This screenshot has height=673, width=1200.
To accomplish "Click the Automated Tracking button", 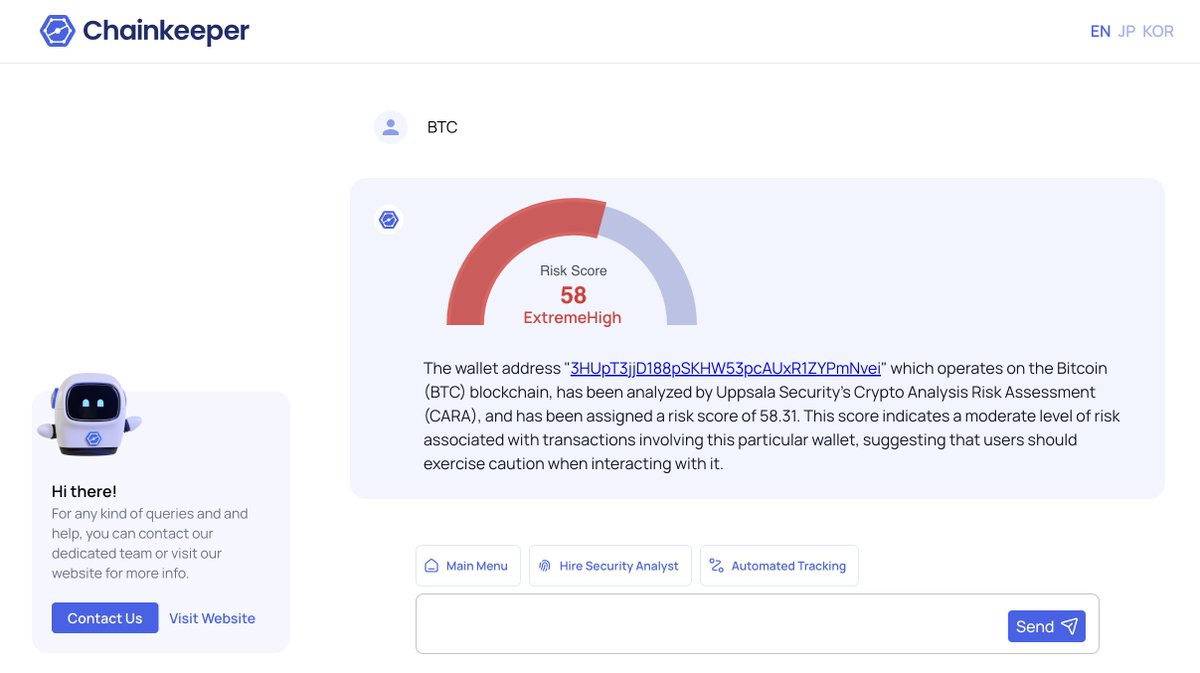I will tap(779, 565).
